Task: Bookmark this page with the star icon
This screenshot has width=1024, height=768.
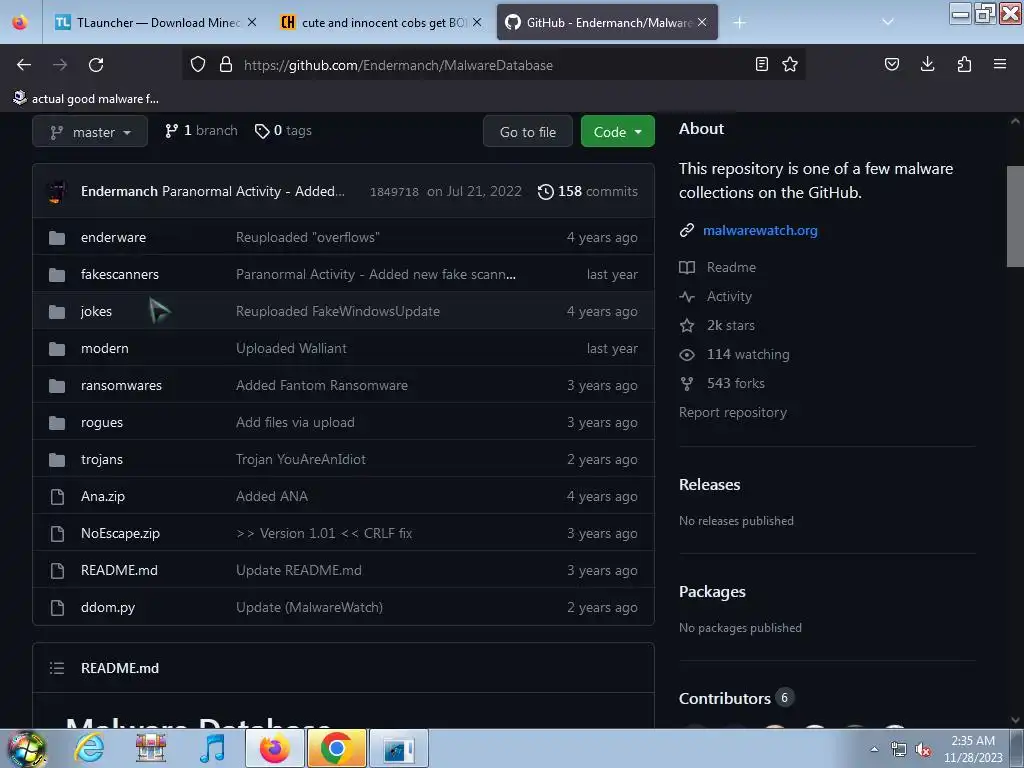Action: coord(790,64)
